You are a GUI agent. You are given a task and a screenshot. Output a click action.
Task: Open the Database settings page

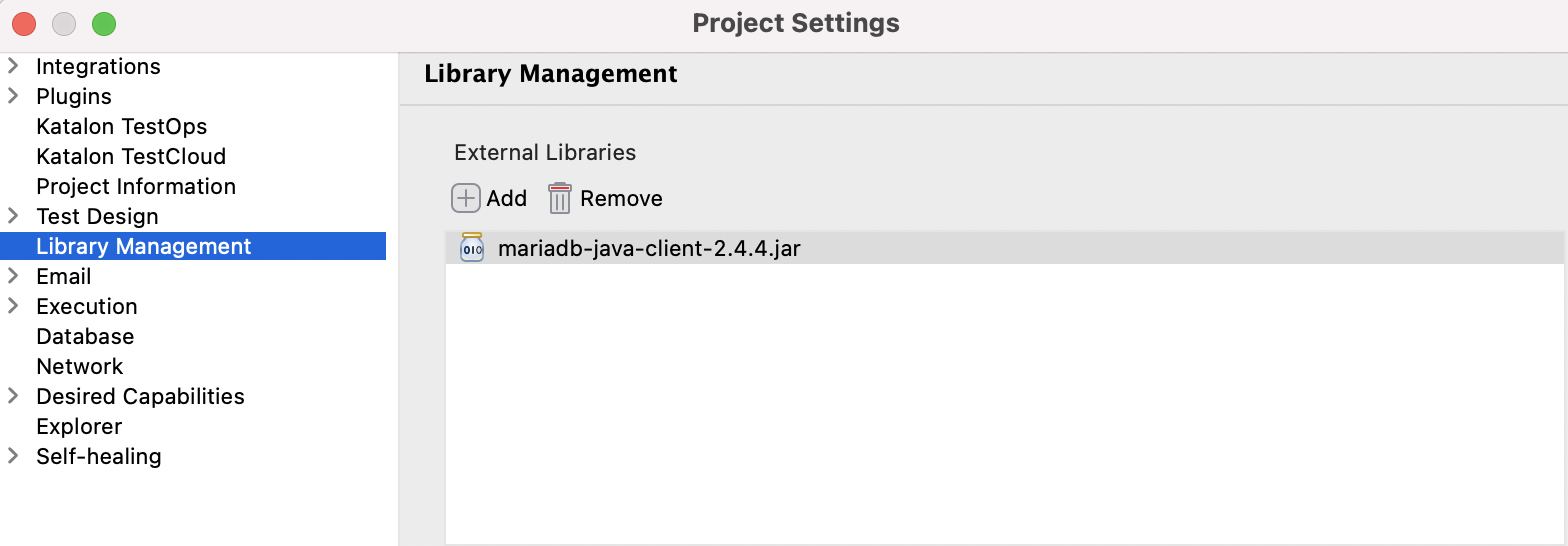(x=85, y=336)
